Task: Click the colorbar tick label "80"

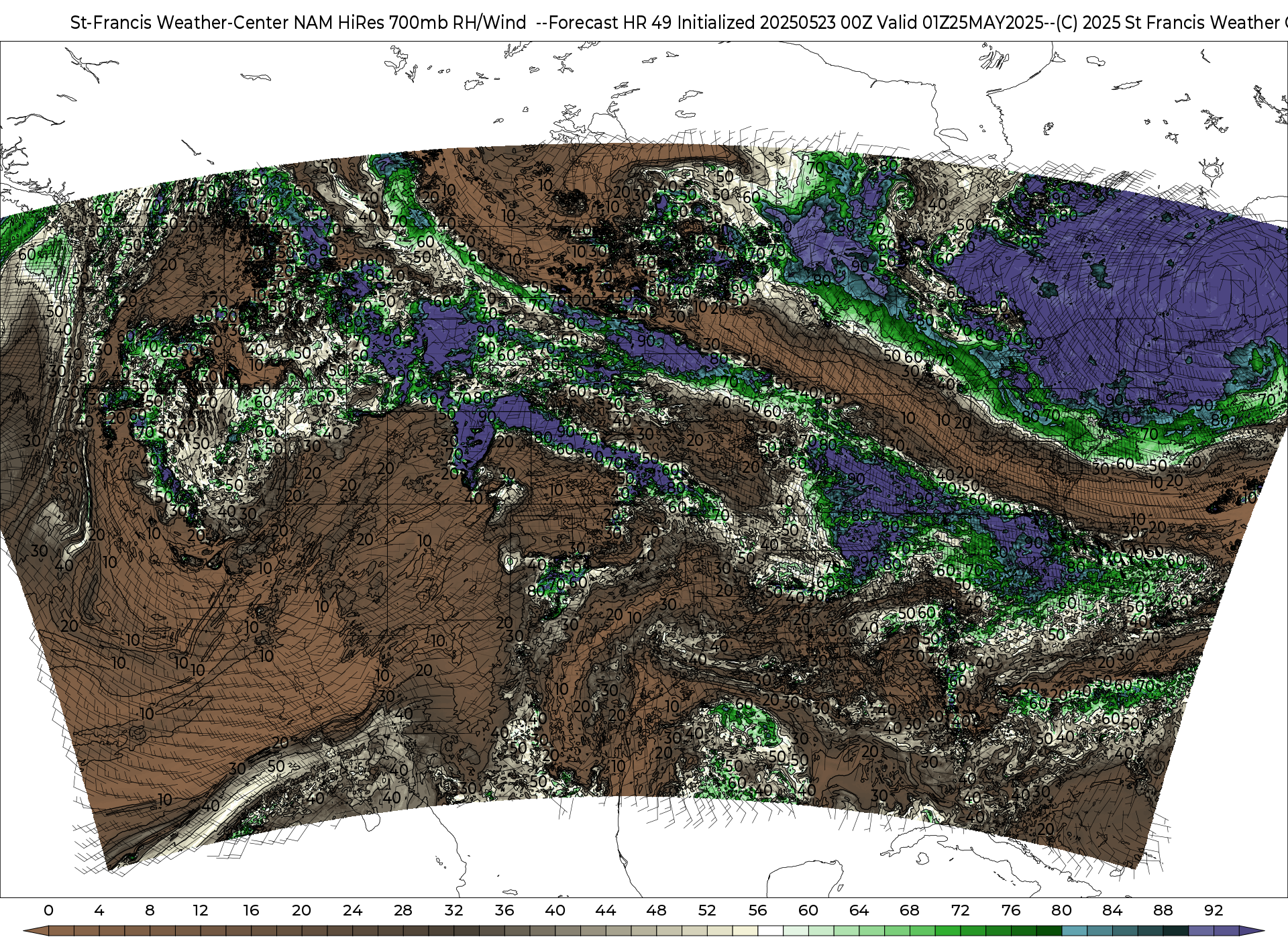Action: pyautogui.click(x=1061, y=910)
